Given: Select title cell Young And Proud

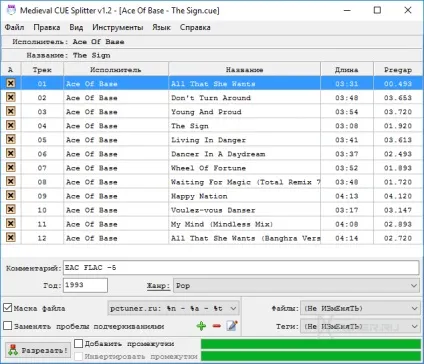Looking at the screenshot, I should click(245, 112).
